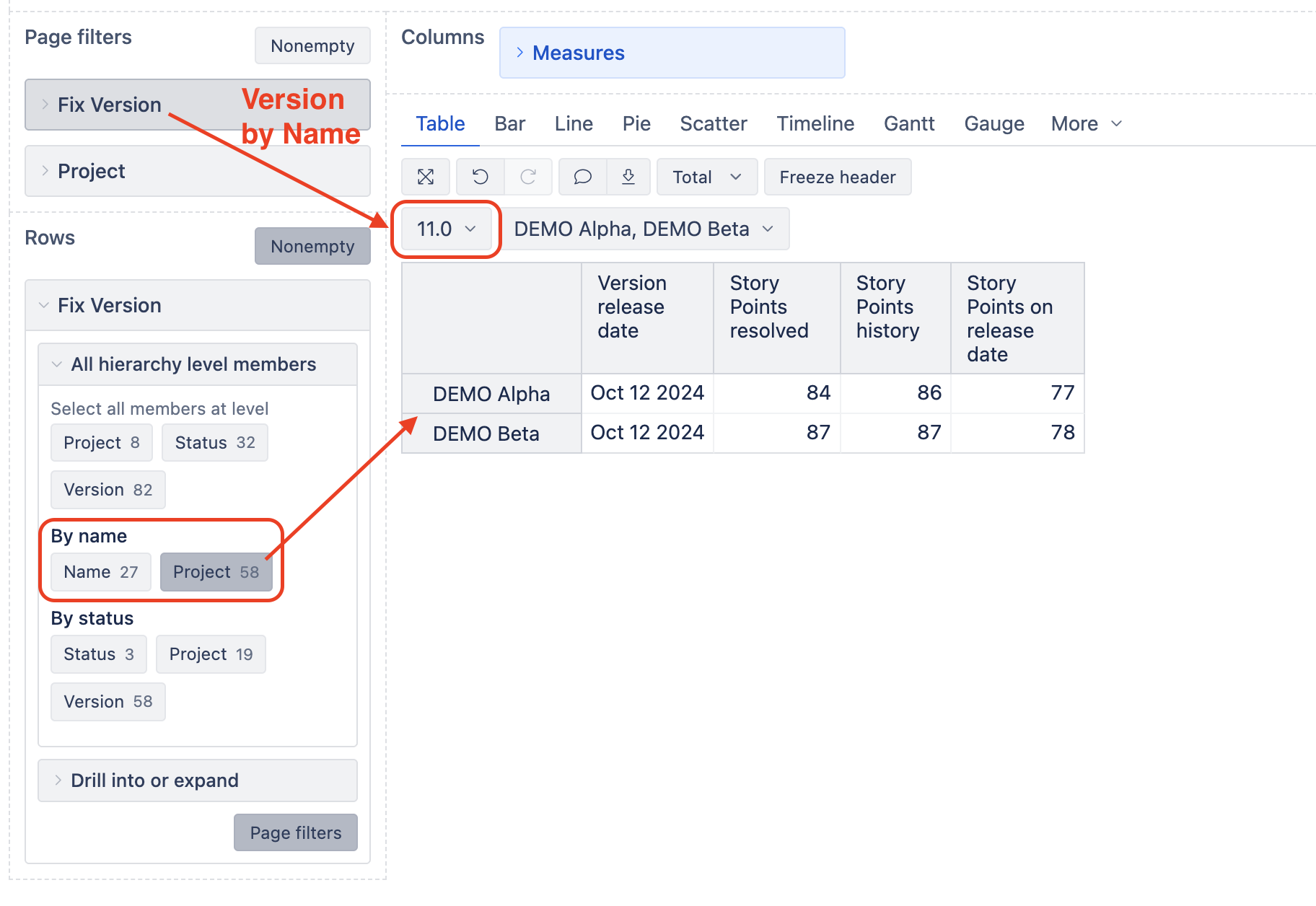Switch to the Scatter chart tab
The height and width of the screenshot is (906, 1316).
[x=714, y=123]
